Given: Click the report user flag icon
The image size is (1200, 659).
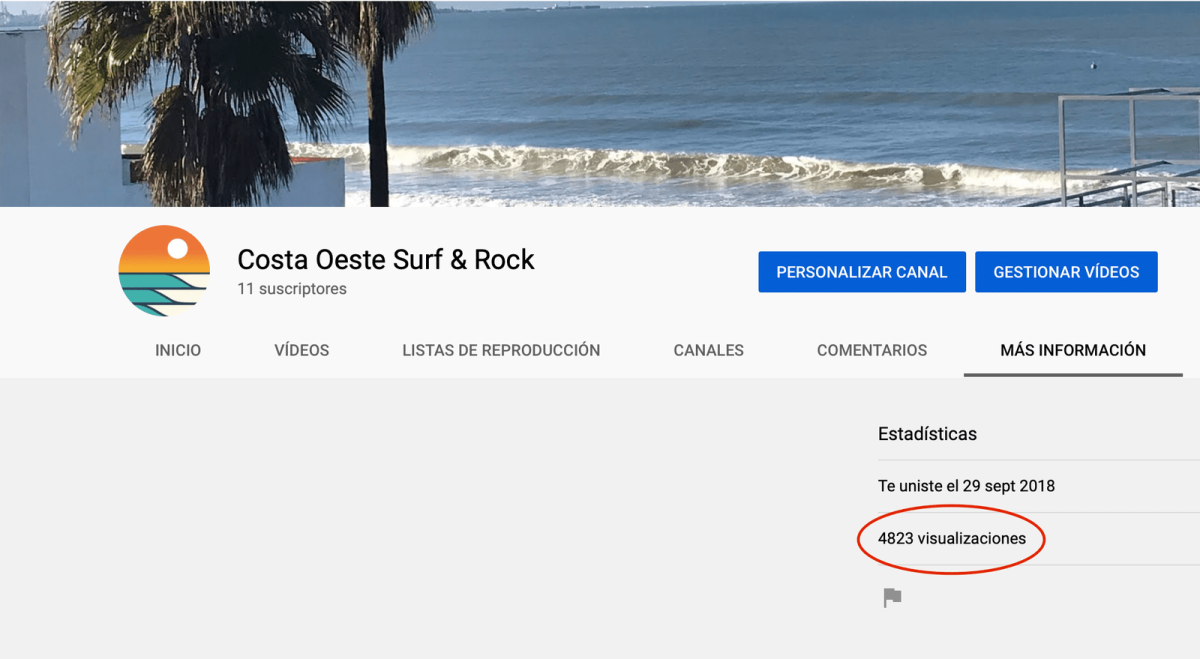Looking at the screenshot, I should 892,598.
